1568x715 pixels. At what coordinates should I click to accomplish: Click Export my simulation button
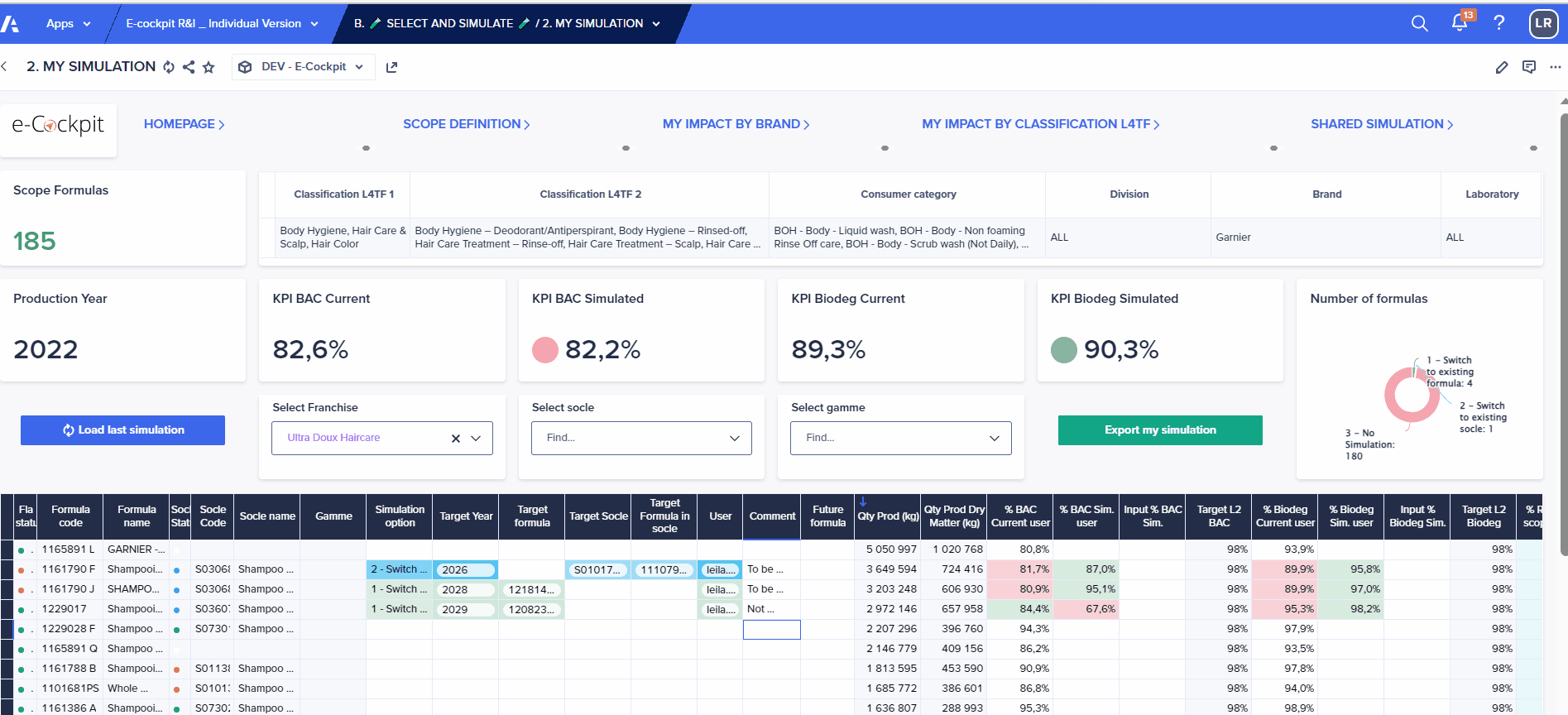point(1160,430)
